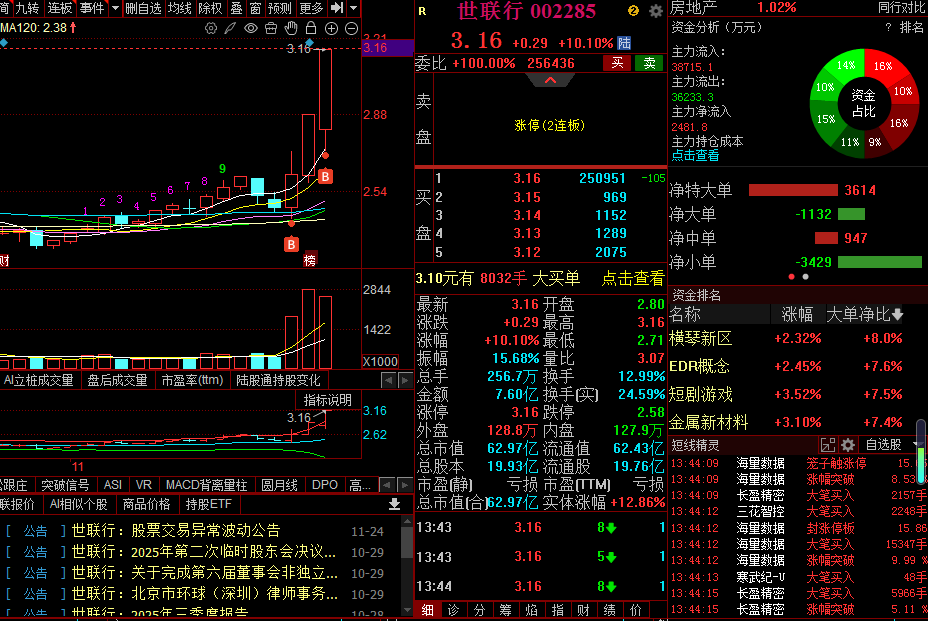Select the second page indicator dot
The height and width of the screenshot is (621, 928).
(805, 276)
